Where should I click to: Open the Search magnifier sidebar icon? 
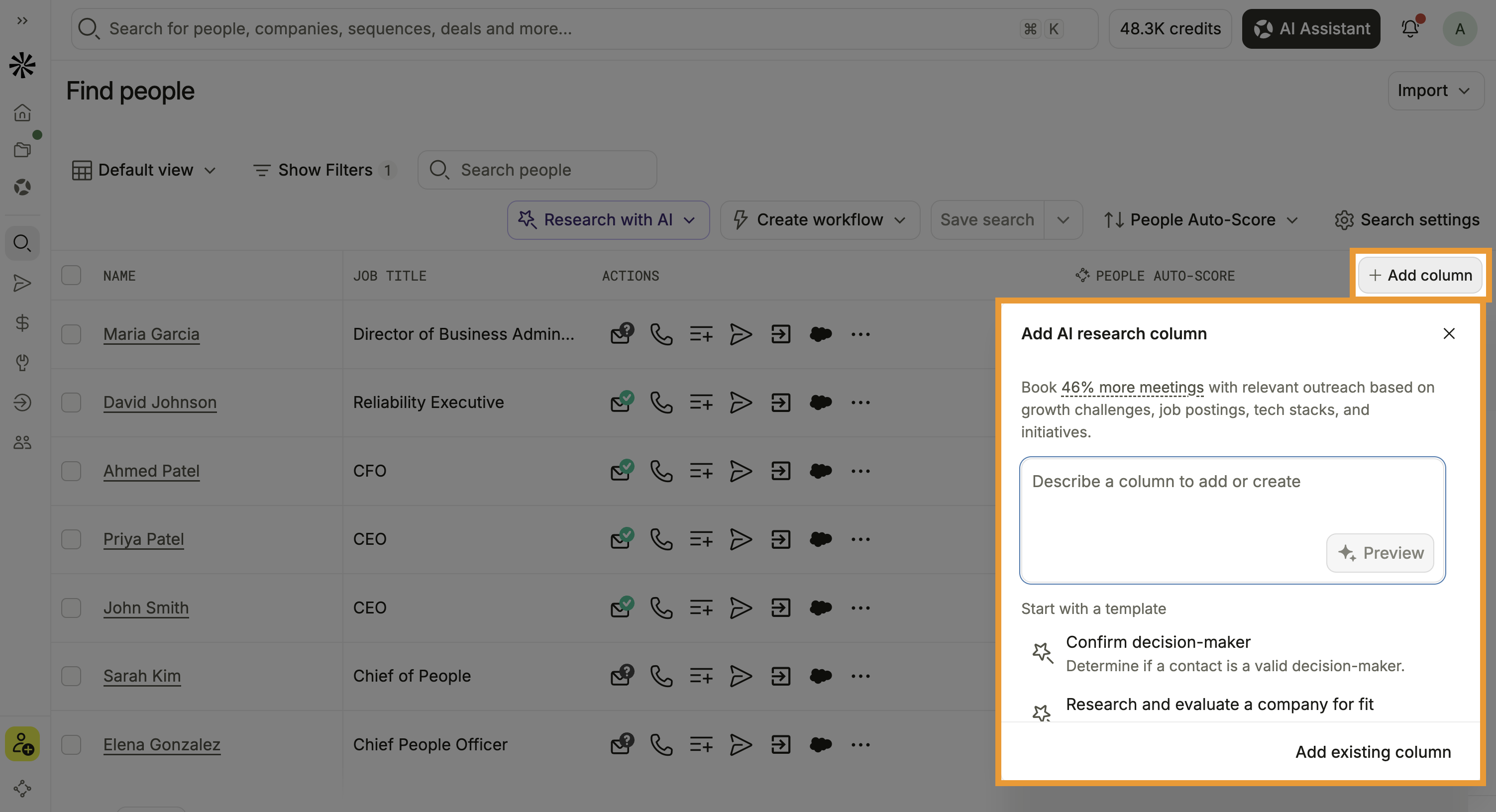(x=22, y=243)
